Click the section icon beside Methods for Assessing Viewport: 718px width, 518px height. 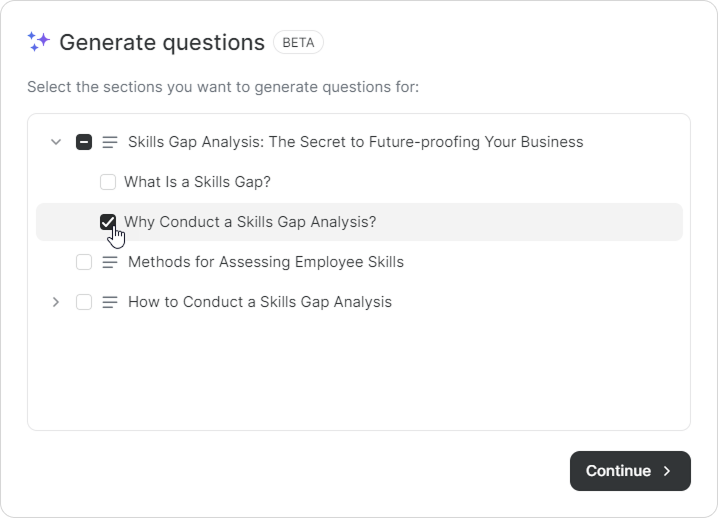tap(110, 262)
